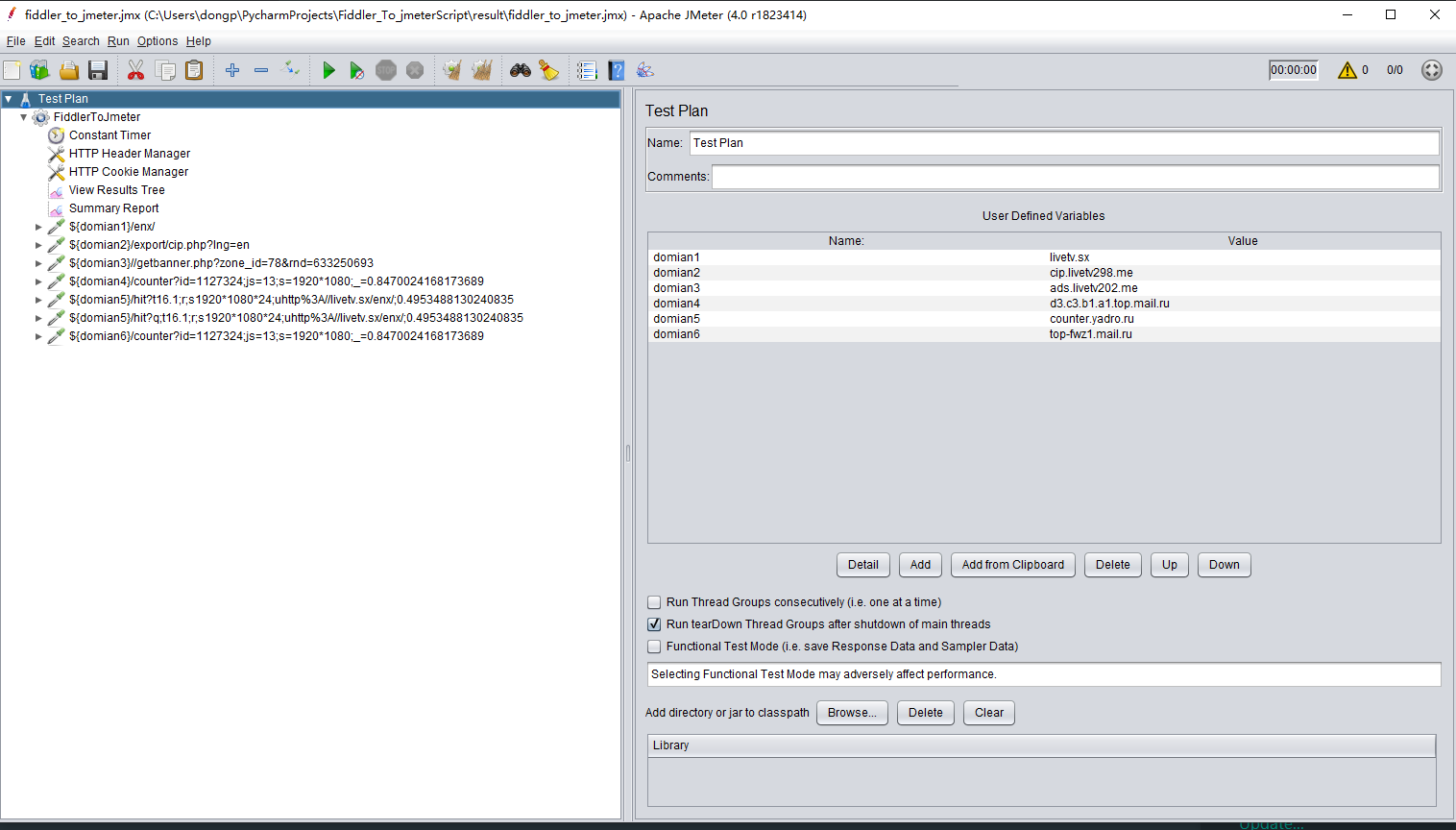The image size is (1456, 830).
Task: Click the Cut scissors icon
Action: click(135, 70)
